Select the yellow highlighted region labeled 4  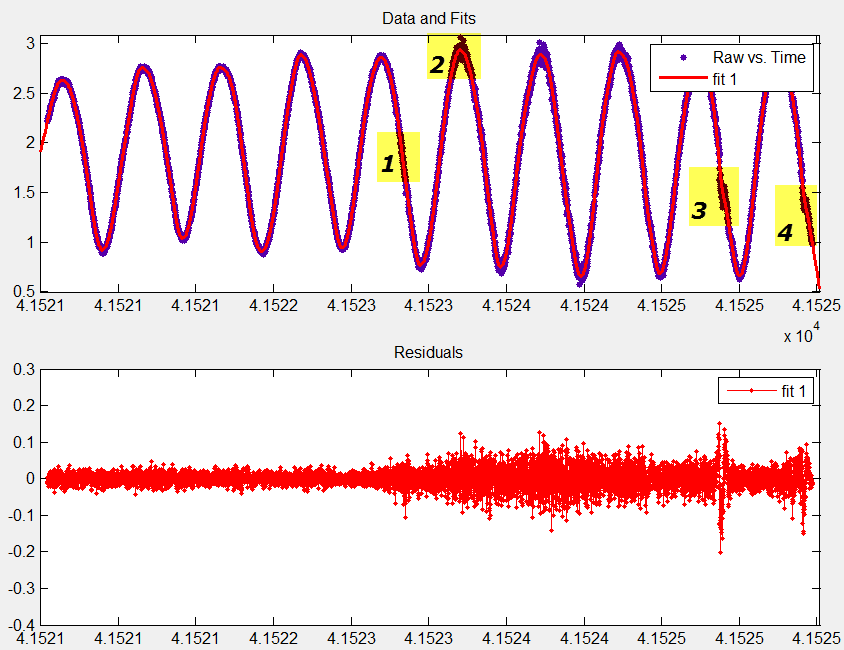[796, 215]
